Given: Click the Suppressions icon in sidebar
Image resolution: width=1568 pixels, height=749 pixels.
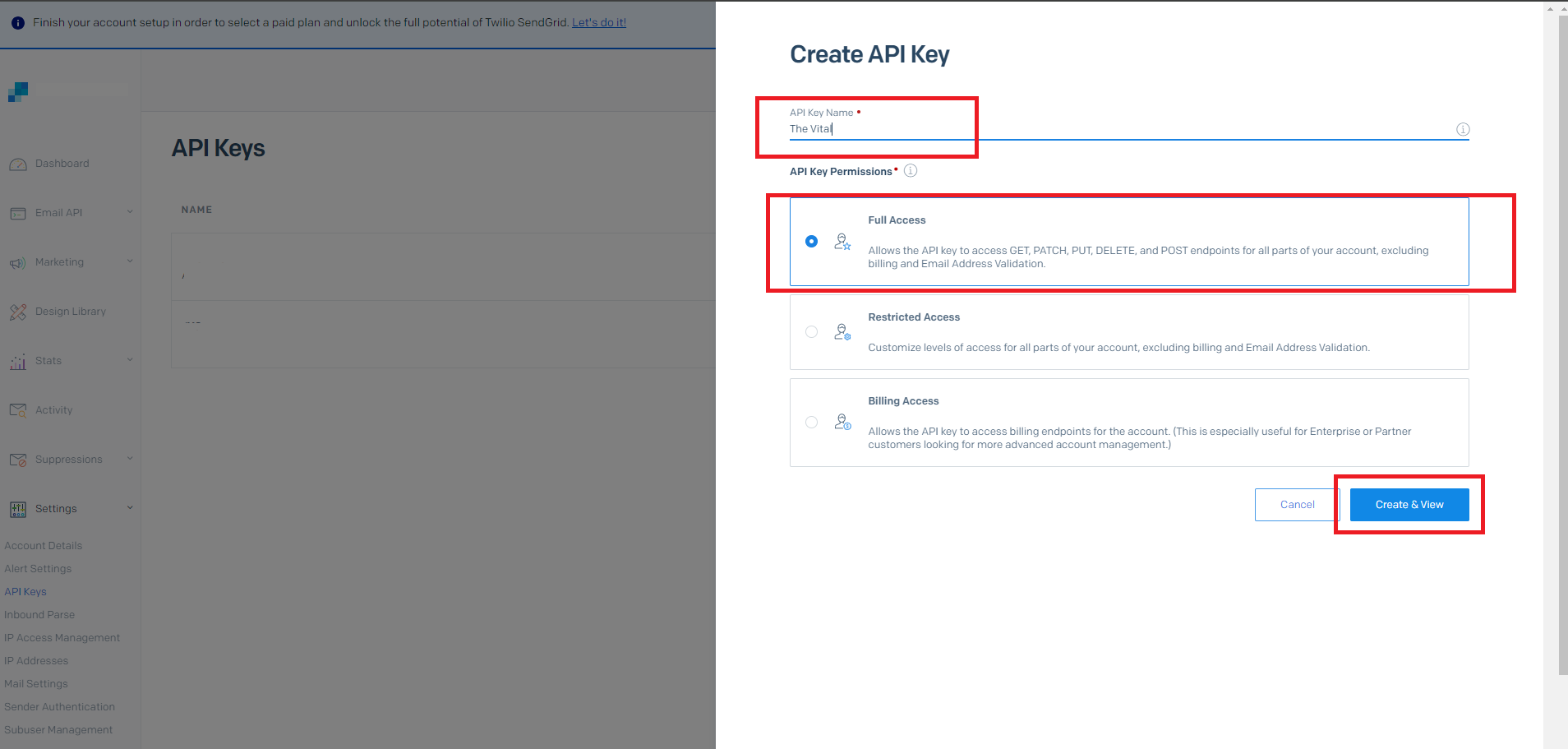Looking at the screenshot, I should click(x=18, y=460).
